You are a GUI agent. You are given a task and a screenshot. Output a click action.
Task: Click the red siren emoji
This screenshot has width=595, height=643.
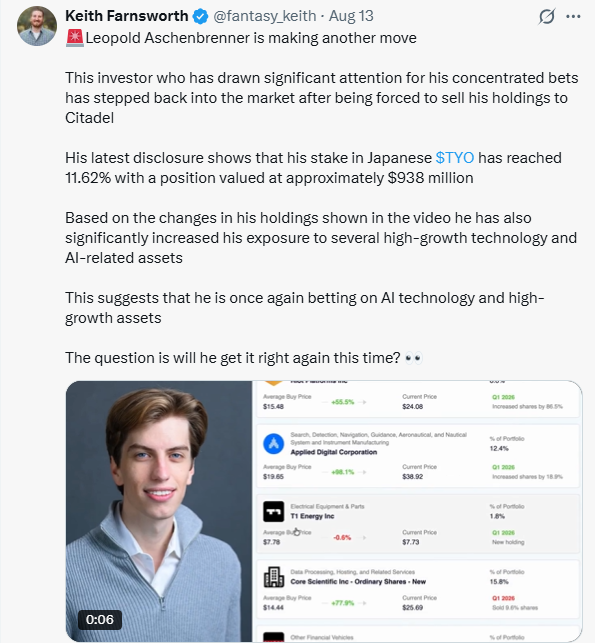click(75, 38)
